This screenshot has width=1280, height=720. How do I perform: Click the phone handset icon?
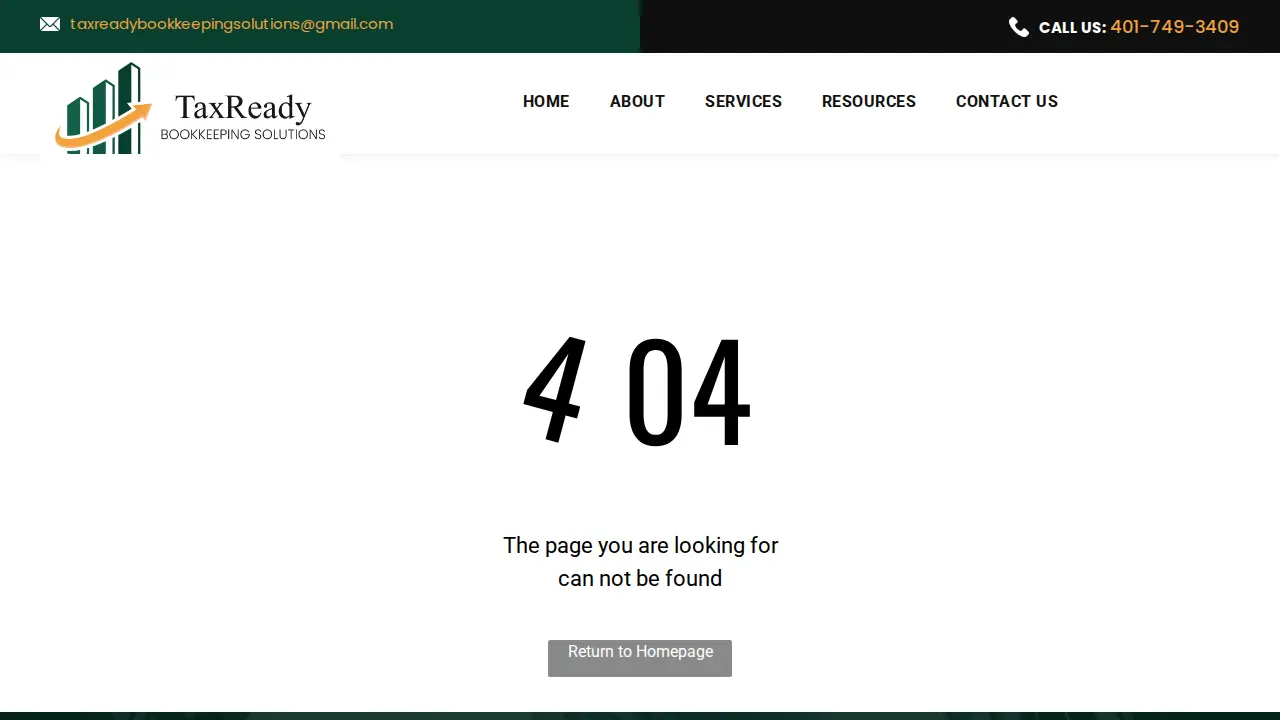pos(1019,27)
